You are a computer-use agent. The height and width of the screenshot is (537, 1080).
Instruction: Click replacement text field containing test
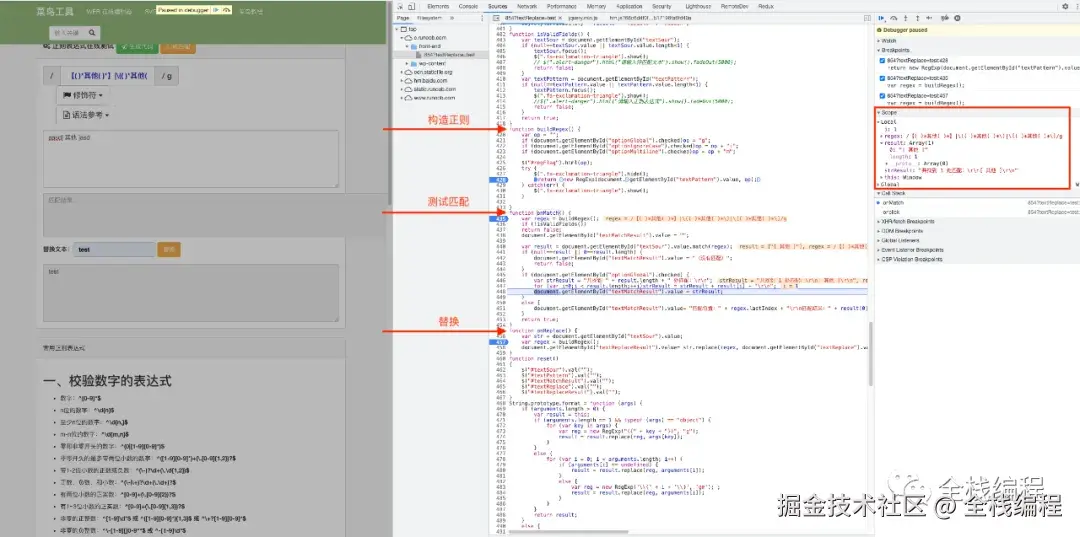pos(114,249)
